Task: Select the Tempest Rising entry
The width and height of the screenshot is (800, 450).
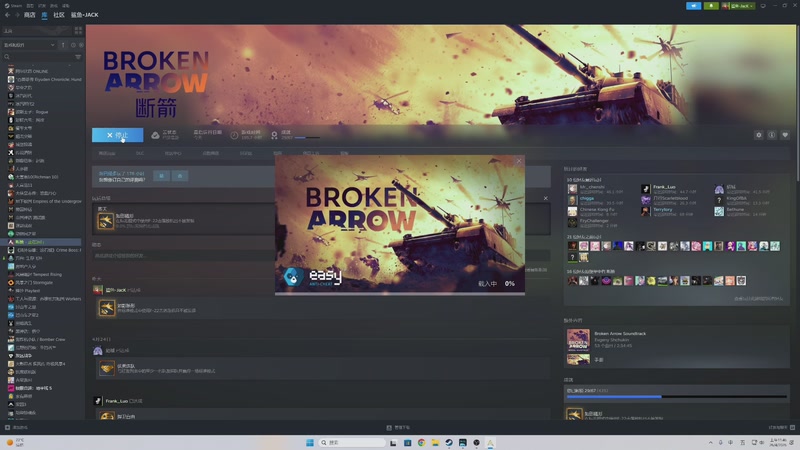Action: (x=36, y=274)
